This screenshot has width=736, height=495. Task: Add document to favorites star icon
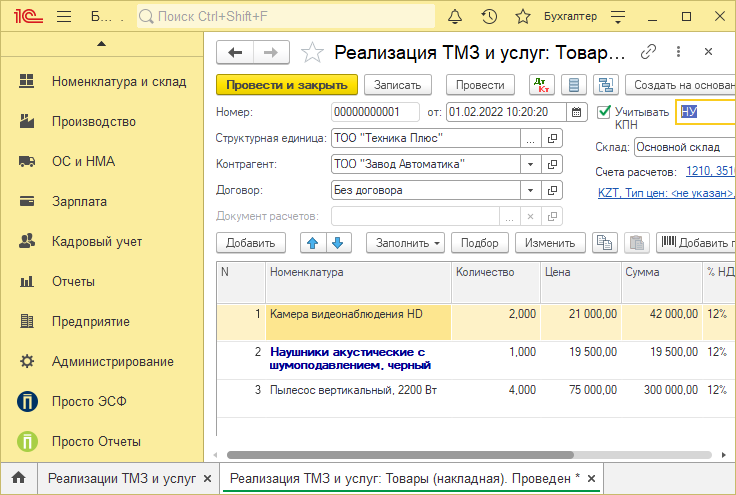(x=312, y=53)
